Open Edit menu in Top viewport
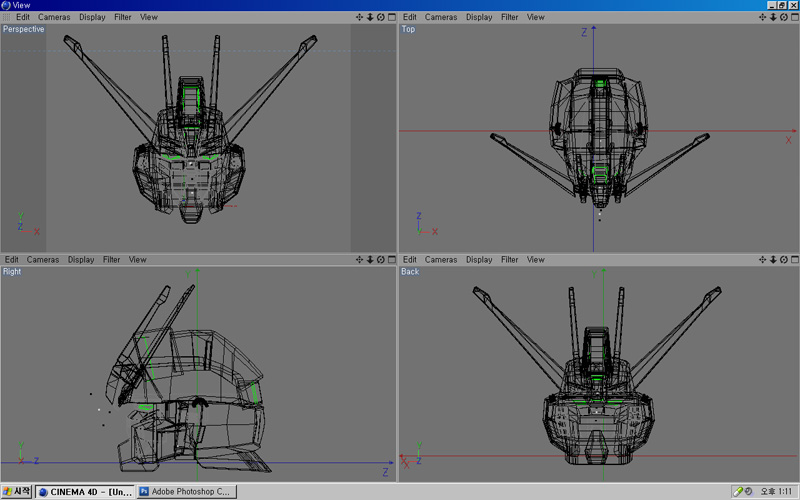 [x=410, y=17]
